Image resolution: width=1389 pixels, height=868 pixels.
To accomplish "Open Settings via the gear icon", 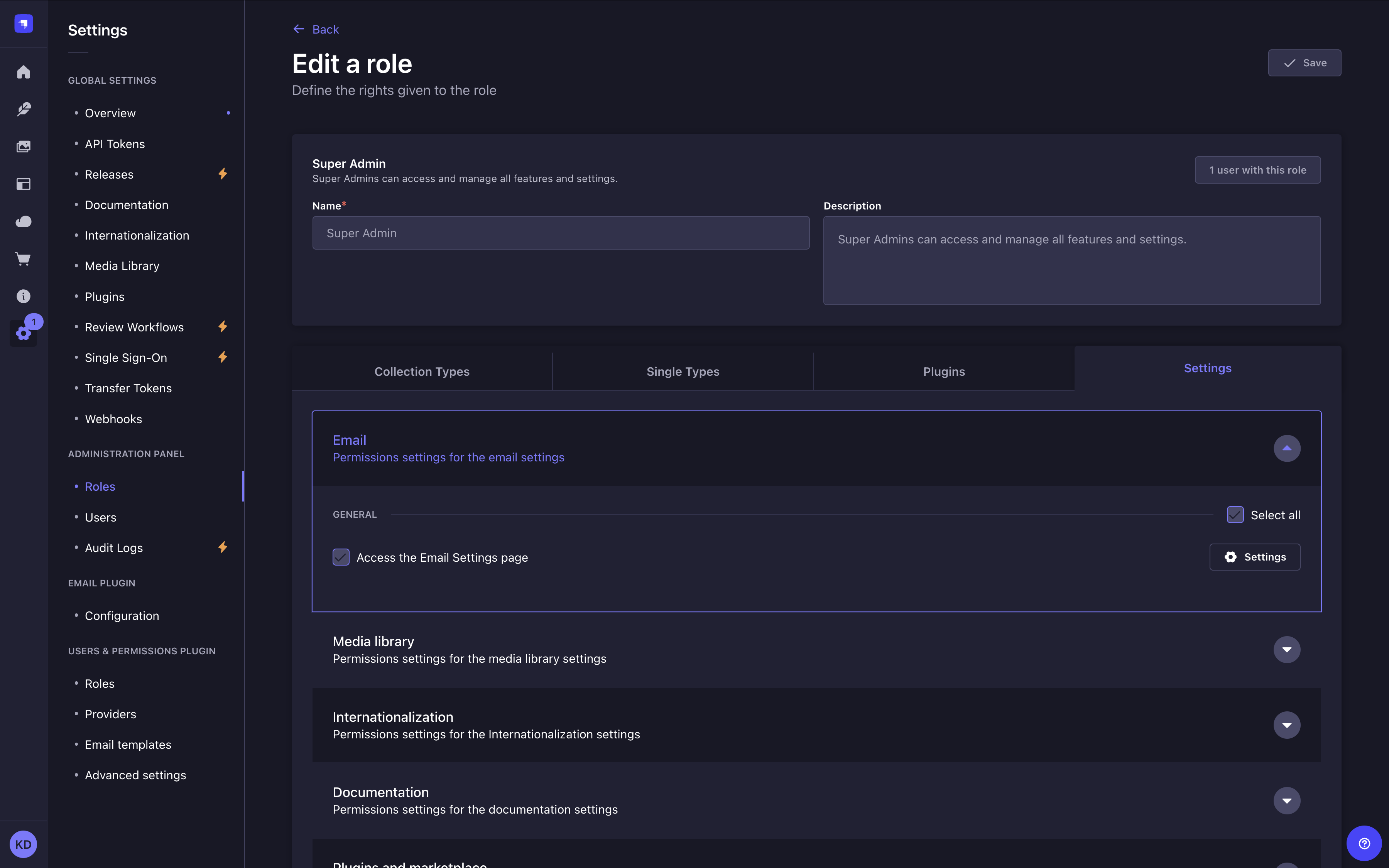I will tap(23, 334).
